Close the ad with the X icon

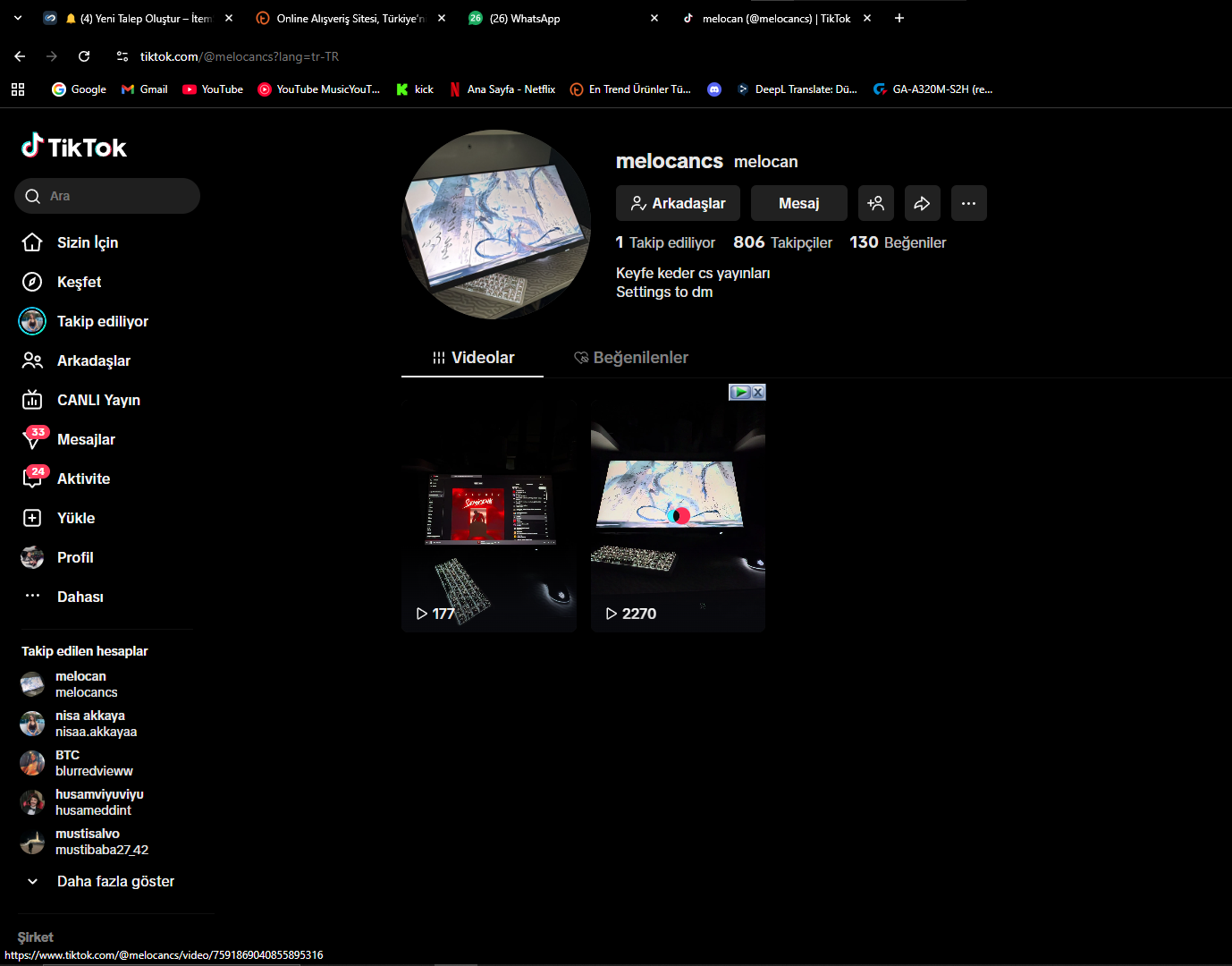click(x=758, y=392)
